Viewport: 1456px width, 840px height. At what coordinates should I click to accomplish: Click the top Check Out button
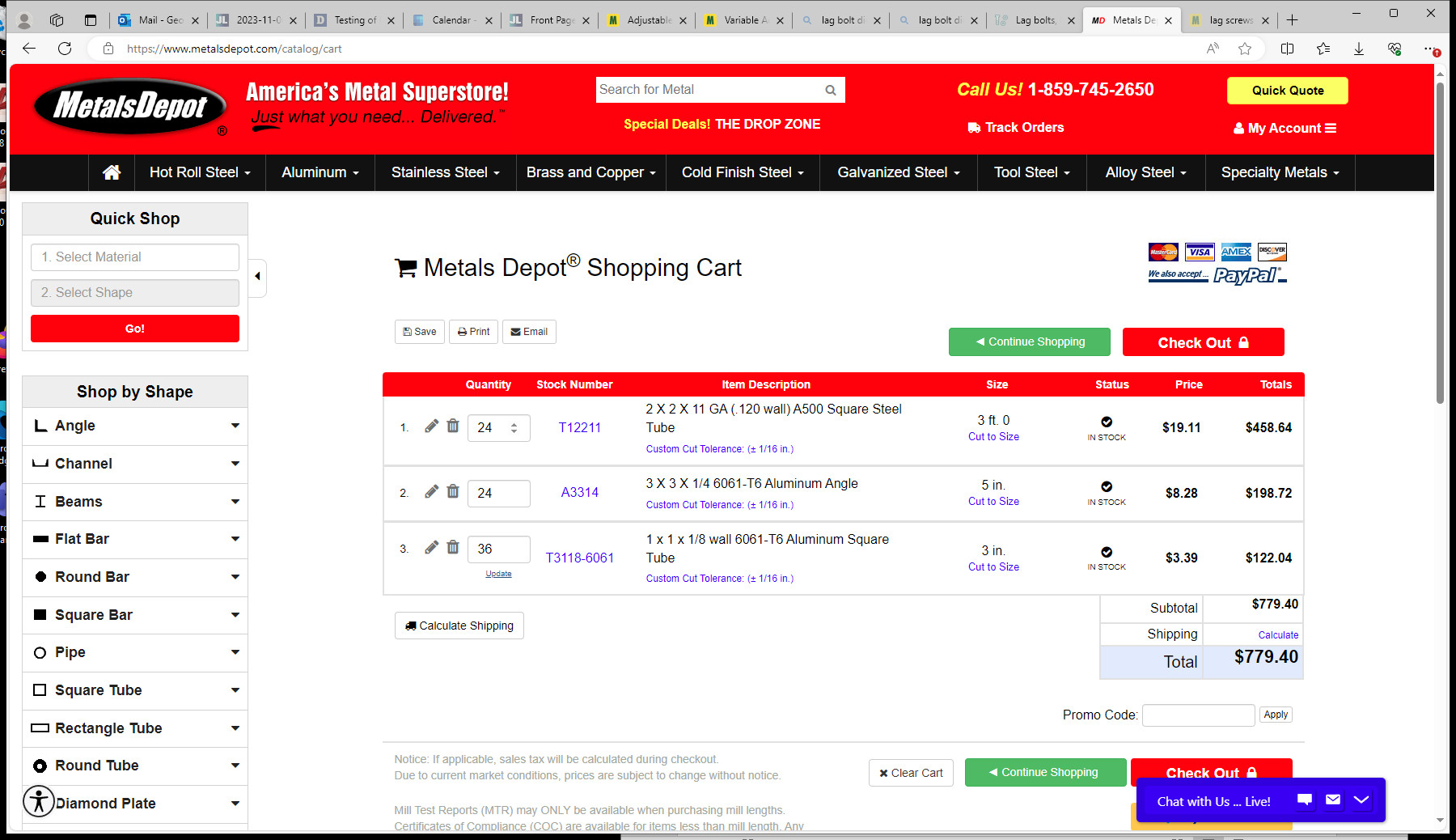[1203, 342]
